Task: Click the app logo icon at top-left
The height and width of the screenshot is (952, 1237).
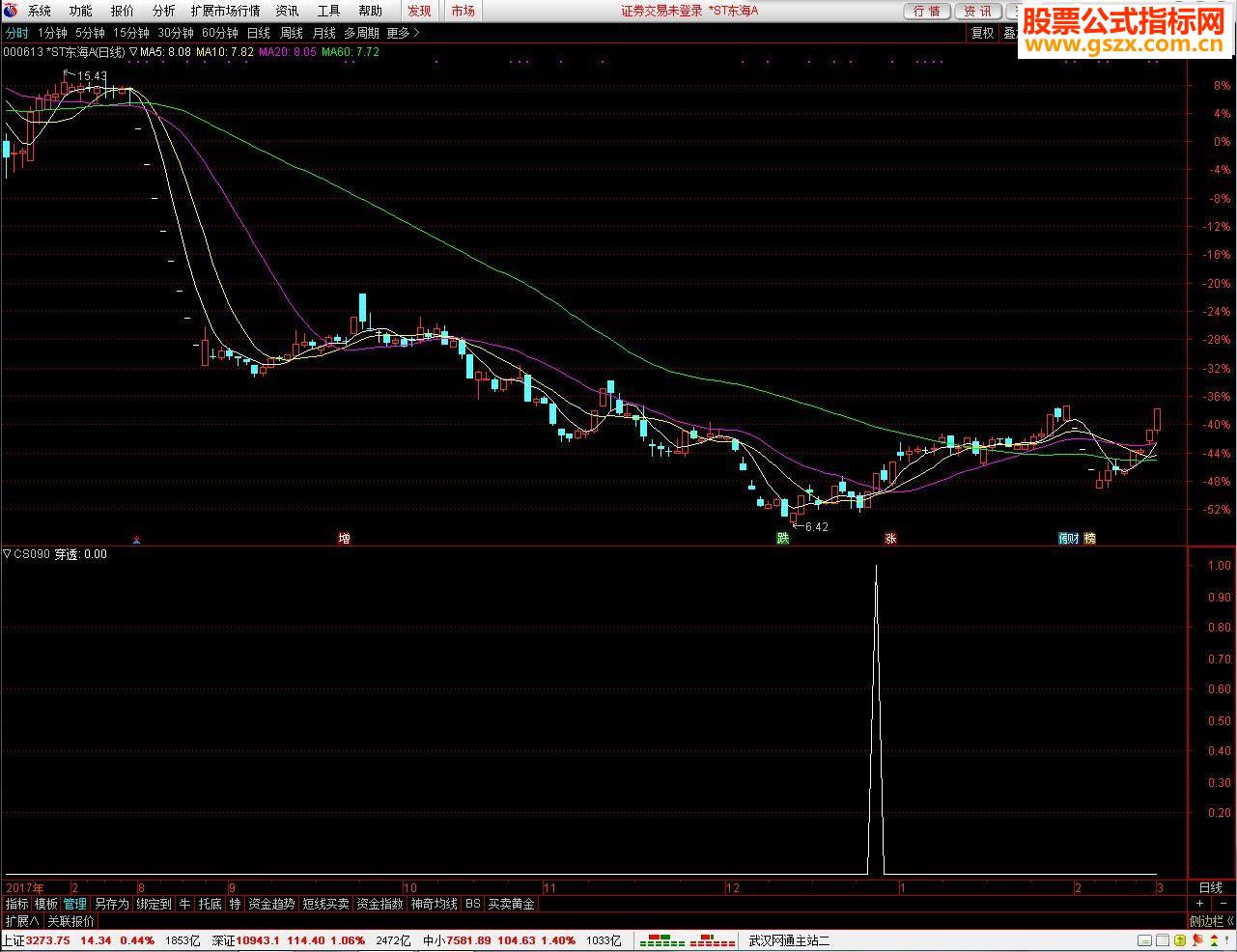Action: pyautogui.click(x=11, y=11)
